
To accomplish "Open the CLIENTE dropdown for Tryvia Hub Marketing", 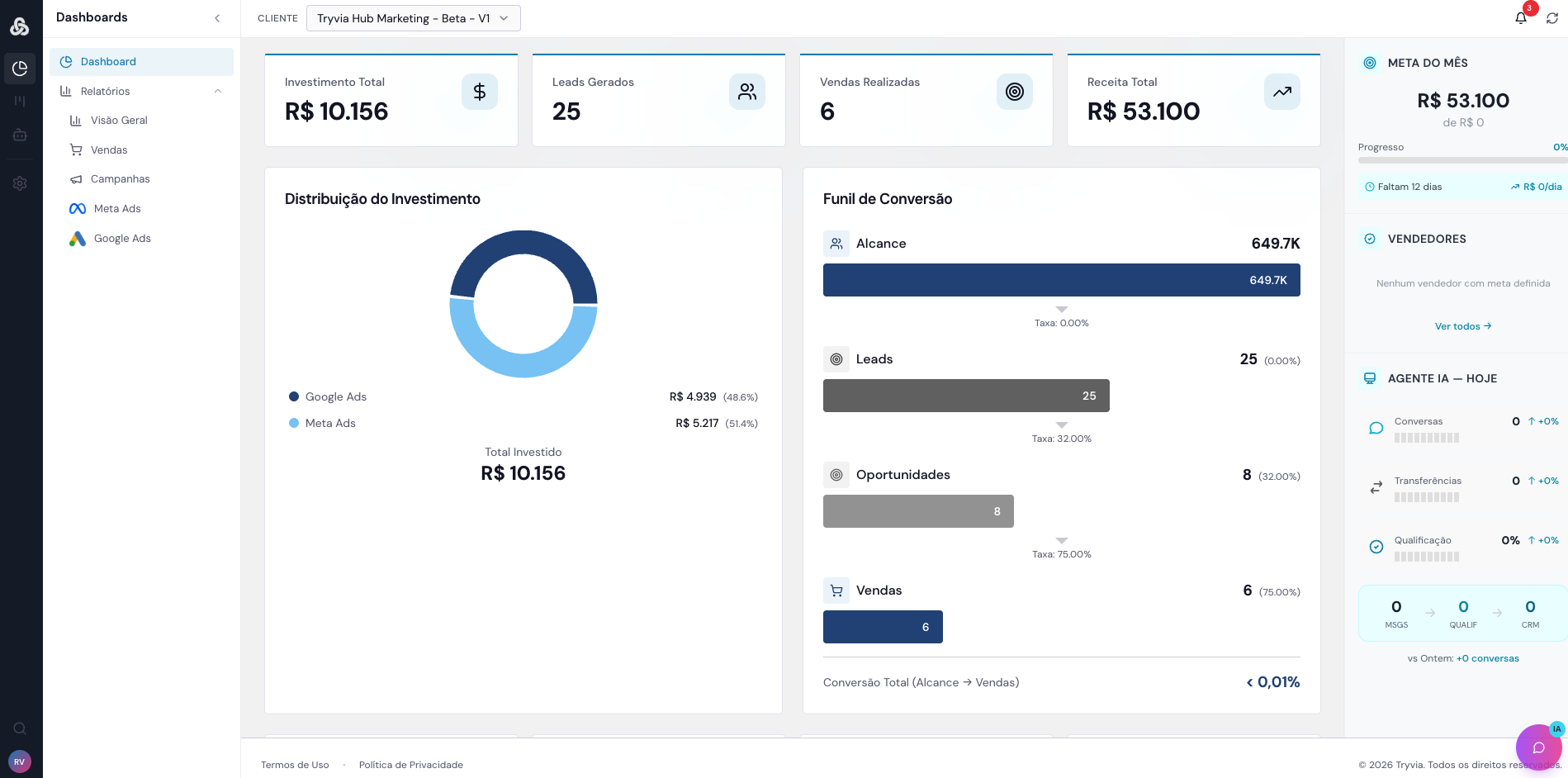I will [x=413, y=17].
